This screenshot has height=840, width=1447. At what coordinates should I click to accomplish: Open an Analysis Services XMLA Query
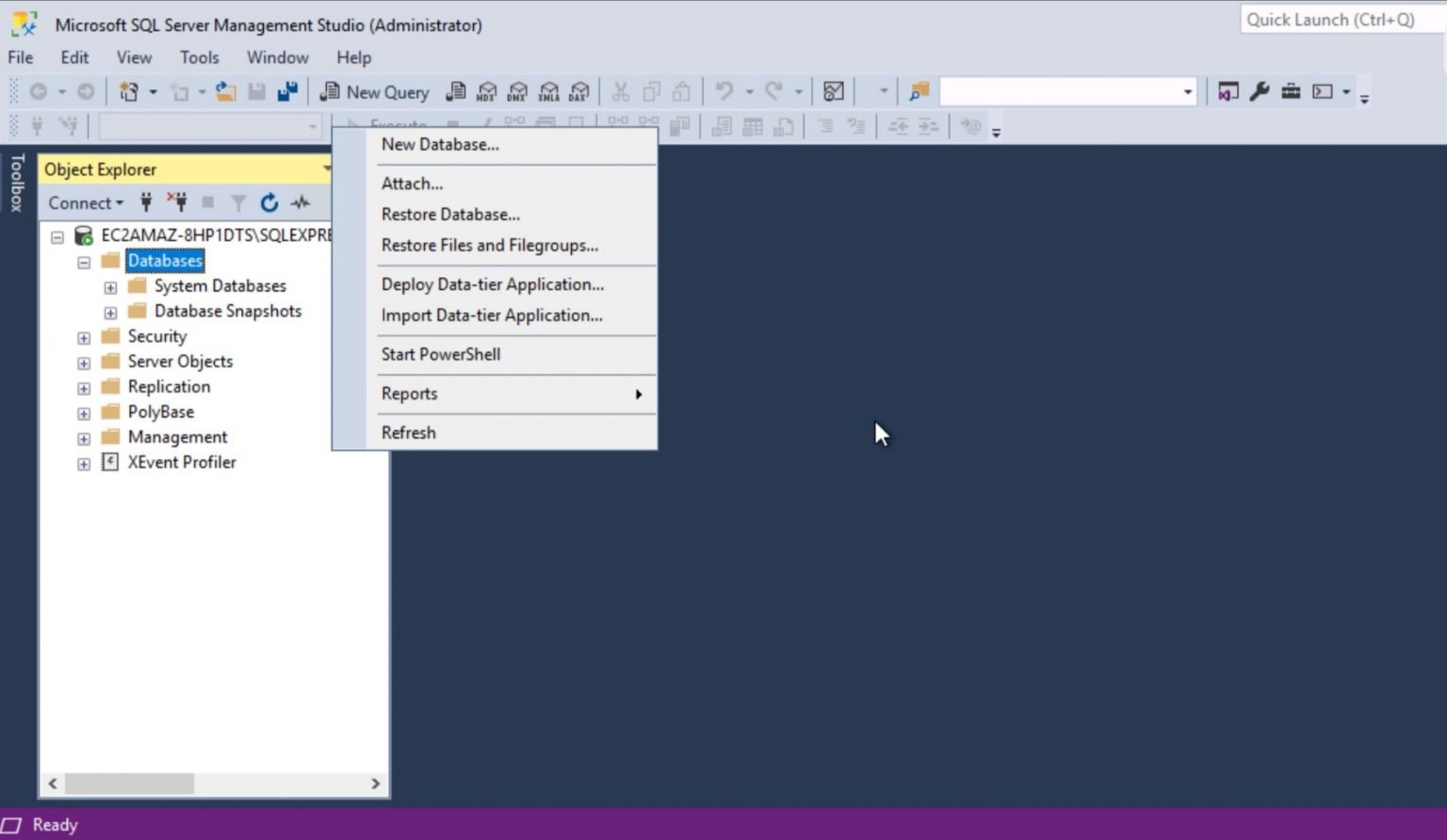(548, 91)
